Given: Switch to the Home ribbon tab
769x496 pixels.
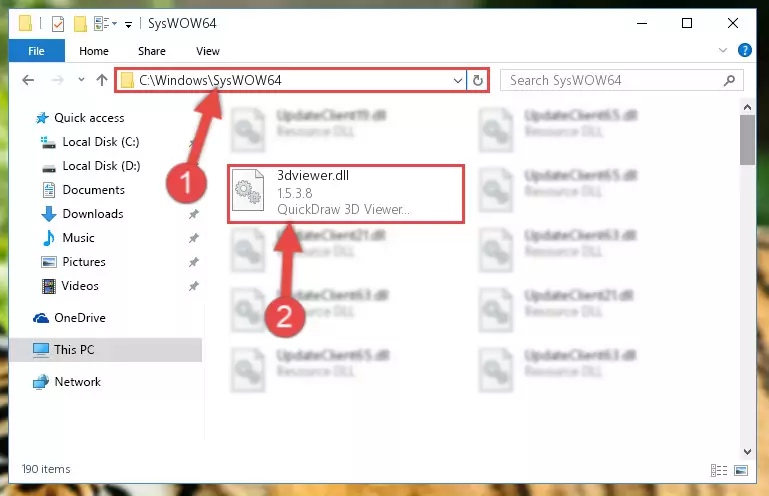Looking at the screenshot, I should (94, 51).
